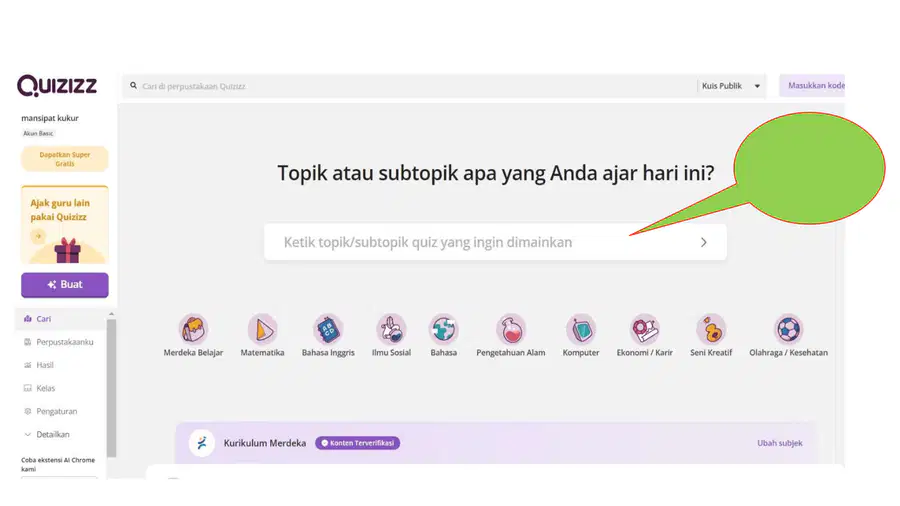The height and width of the screenshot is (506, 900).
Task: Focus the Ketik topik/subtopik quiz input field
Action: point(495,242)
